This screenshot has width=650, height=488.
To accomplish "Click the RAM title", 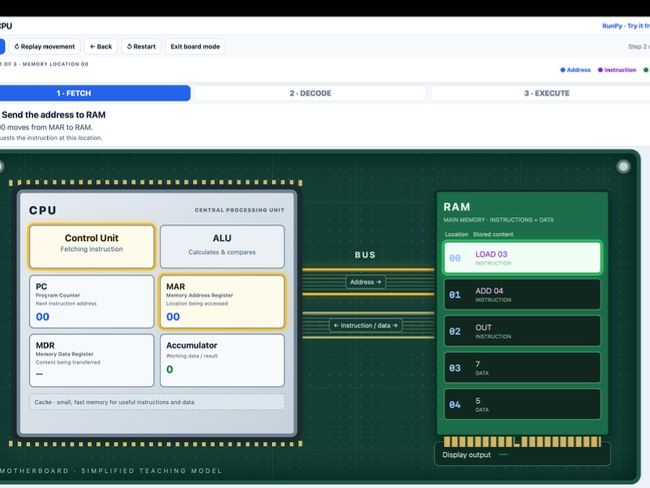I will tap(457, 207).
